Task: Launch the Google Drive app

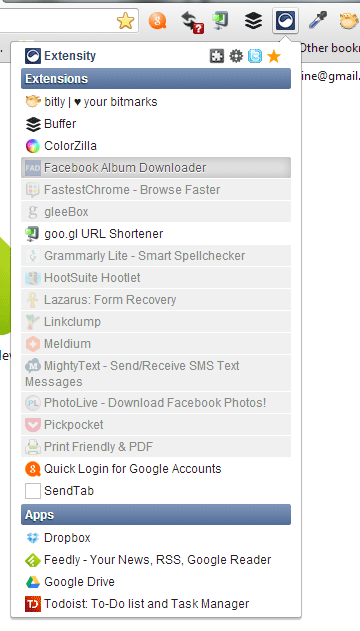Action: point(156,582)
